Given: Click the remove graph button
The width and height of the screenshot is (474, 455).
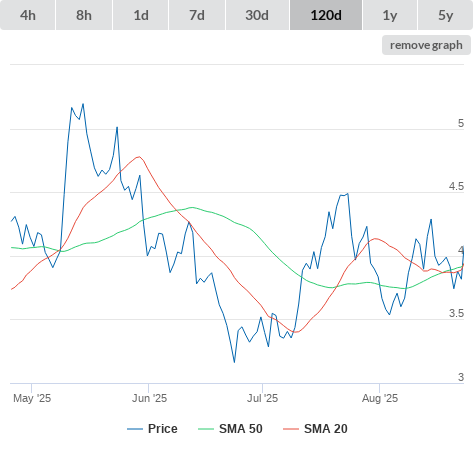Looking at the screenshot, I should point(426,45).
